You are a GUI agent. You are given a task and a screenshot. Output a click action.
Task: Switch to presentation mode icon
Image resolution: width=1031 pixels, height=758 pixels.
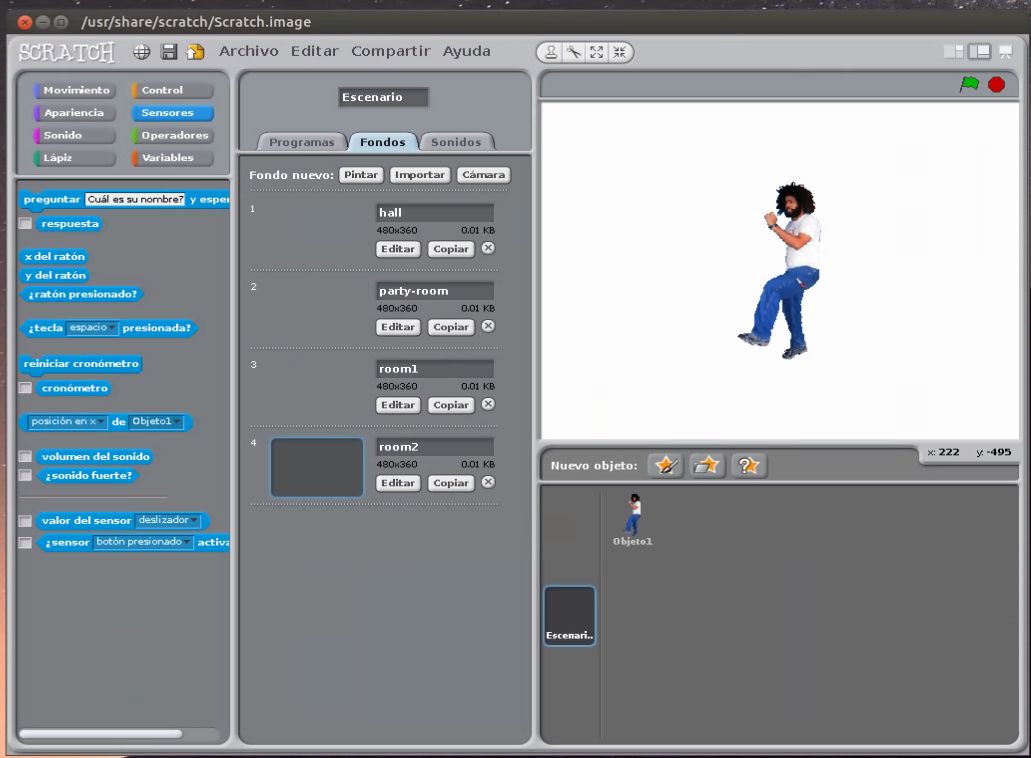(x=1004, y=52)
